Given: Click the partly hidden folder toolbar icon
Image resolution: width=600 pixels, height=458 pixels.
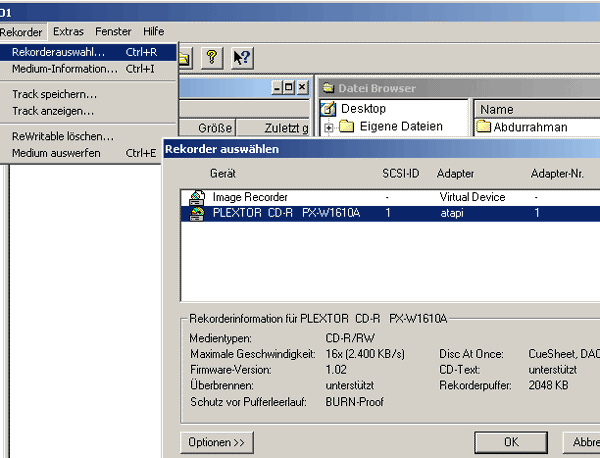Looking at the screenshot, I should (x=185, y=58).
